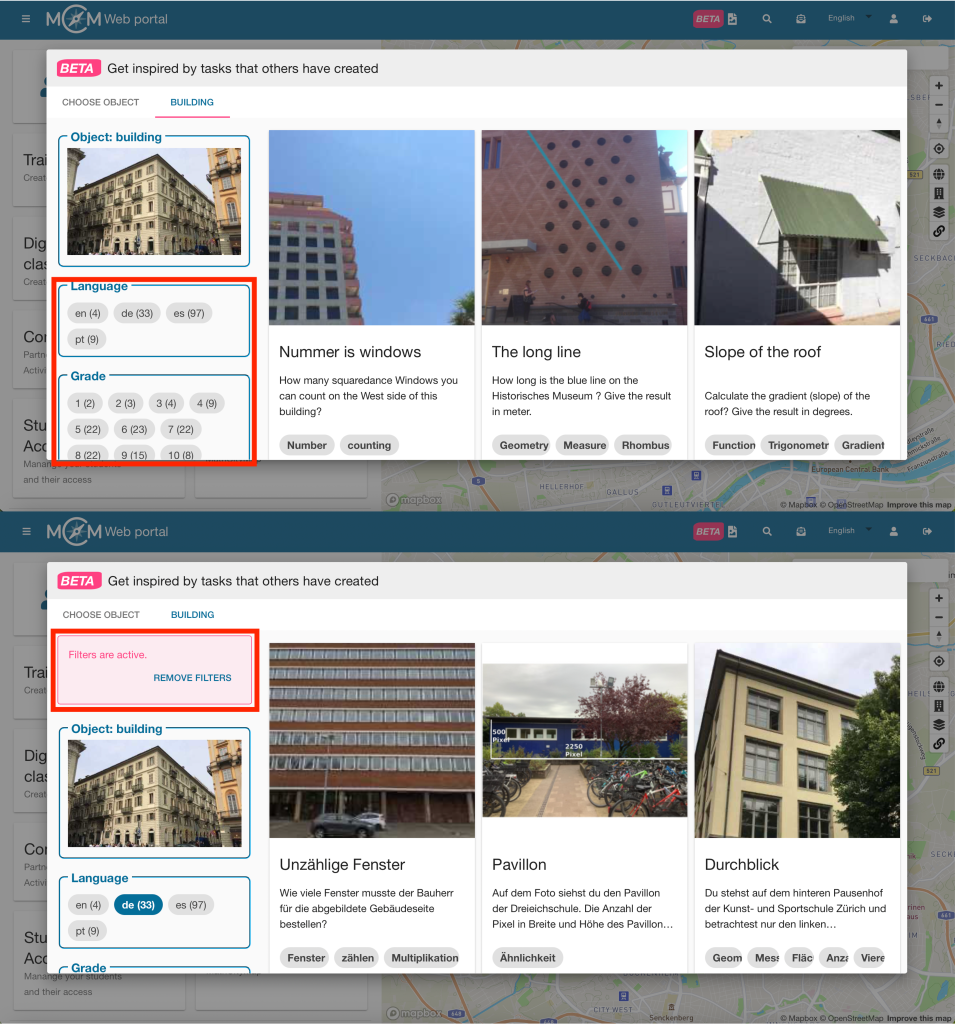
Task: Open inbox icon in lower header
Action: 801,532
